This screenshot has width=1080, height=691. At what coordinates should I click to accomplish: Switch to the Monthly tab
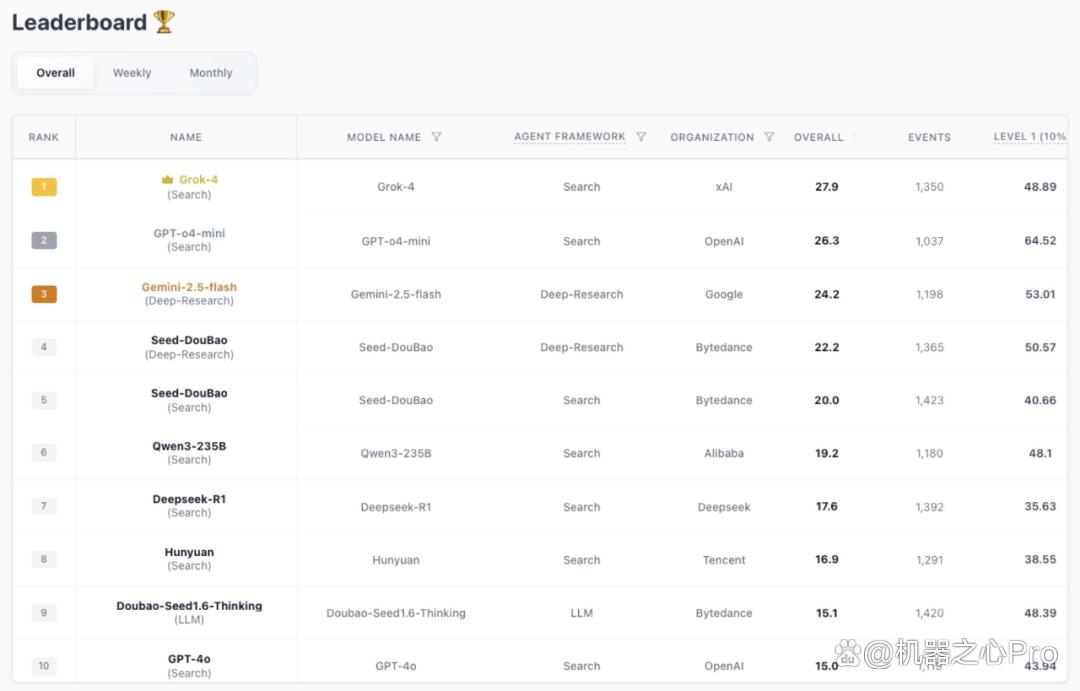pos(211,73)
